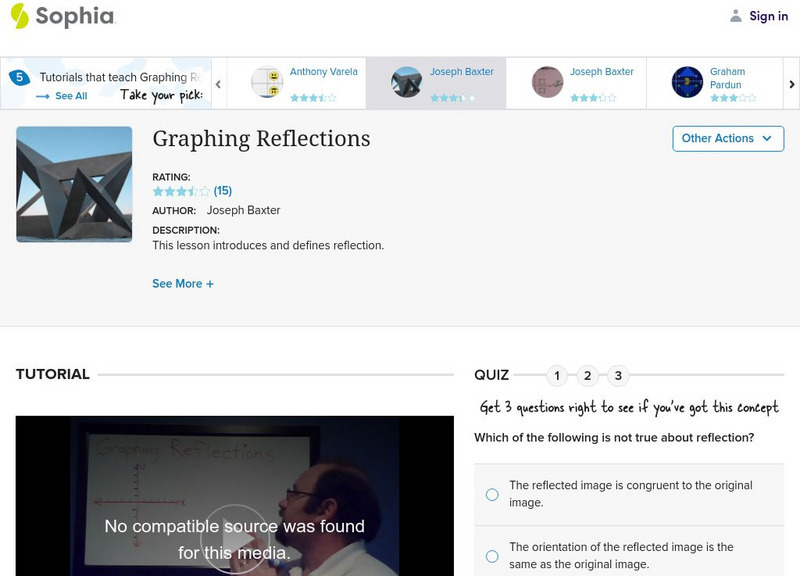Click the TUTORIAL section heading
This screenshot has height=576, width=800.
click(53, 374)
